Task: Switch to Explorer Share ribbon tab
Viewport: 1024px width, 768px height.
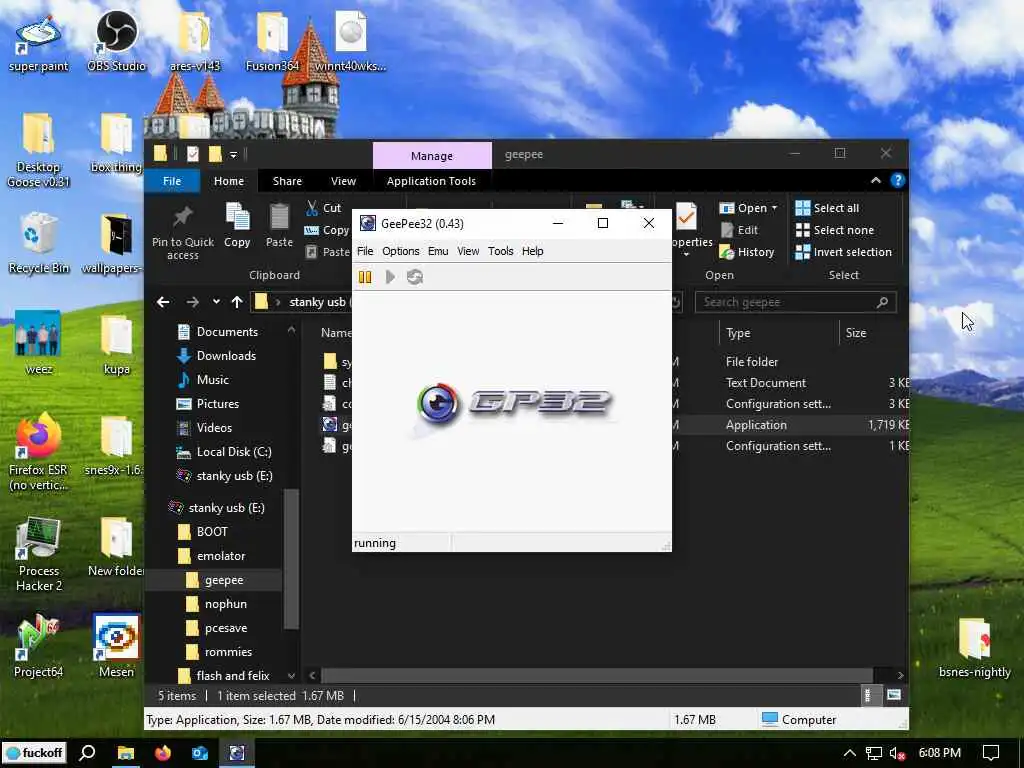Action: click(287, 181)
